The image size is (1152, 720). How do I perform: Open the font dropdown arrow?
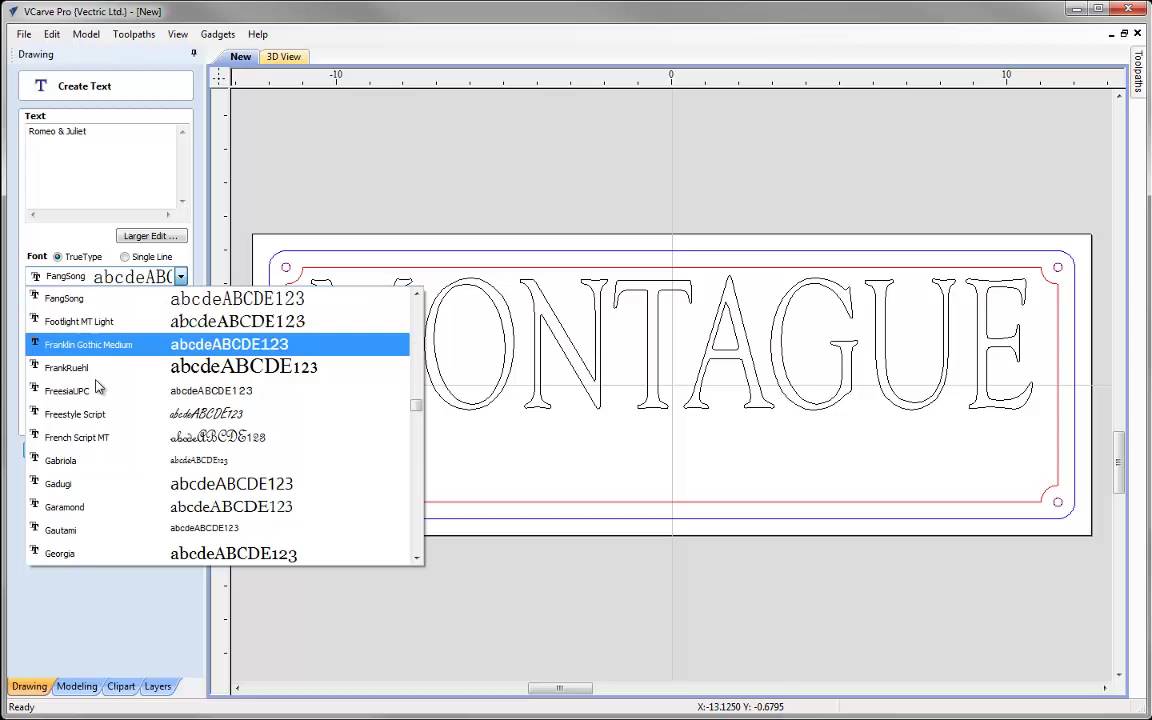181,276
